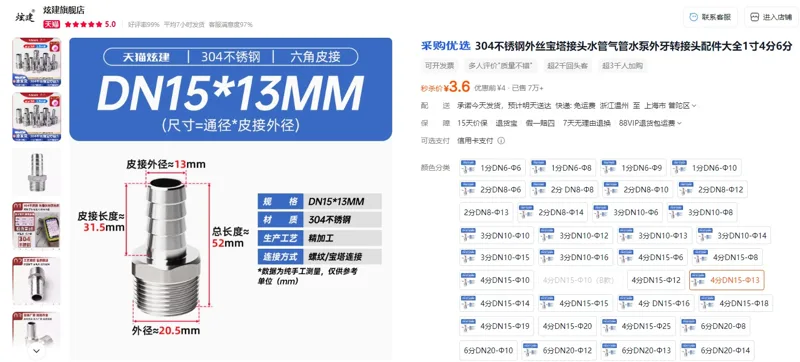Select the 3分DN10-Φ10 size
Viewport: 800px width, 362px height.
click(496, 235)
